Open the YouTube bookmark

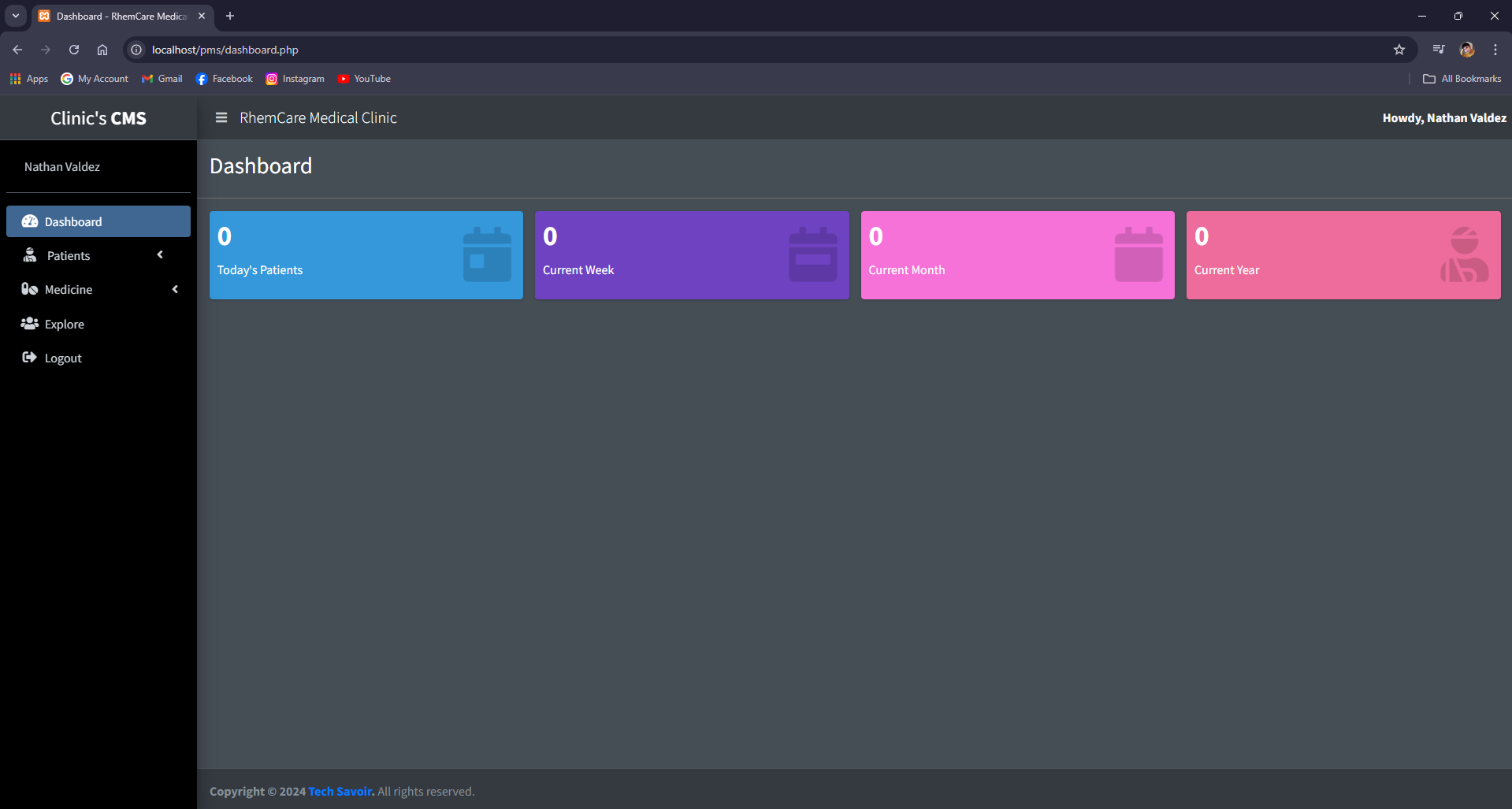pos(364,79)
